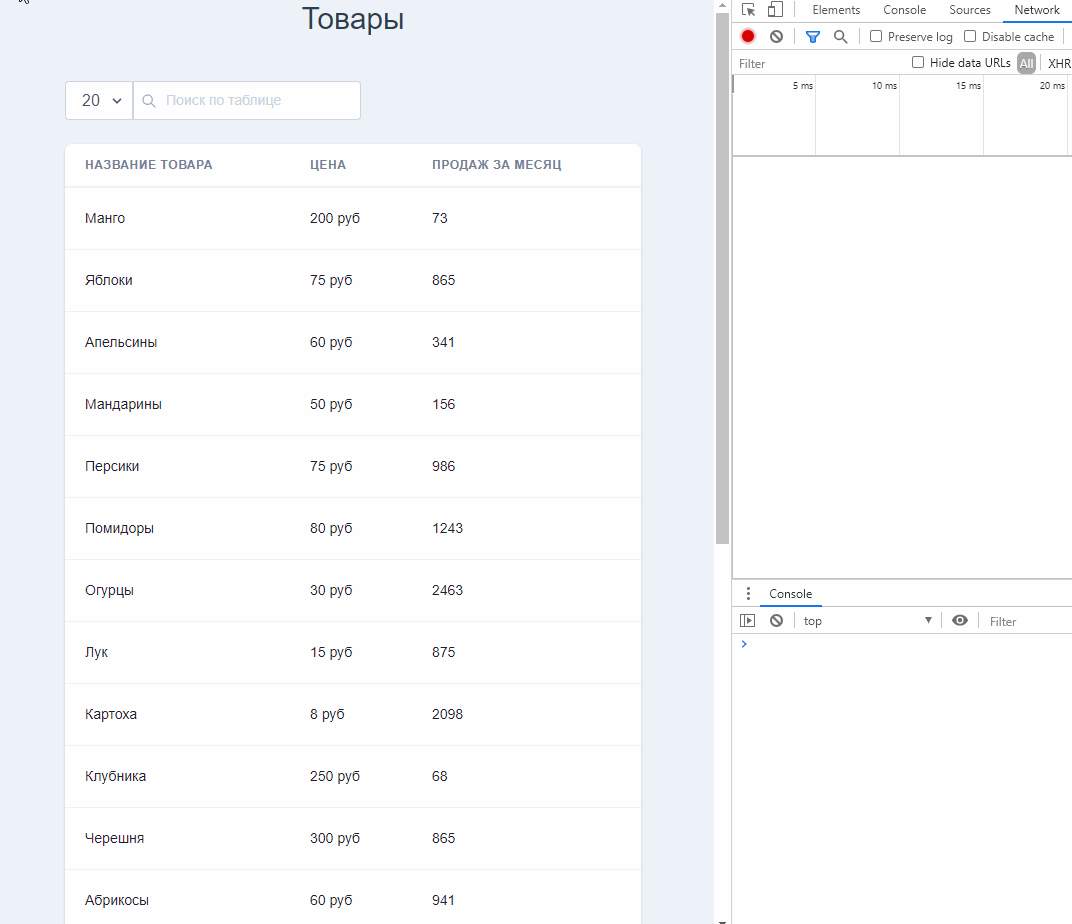
Task: Switch to the Elements tab
Action: (x=836, y=9)
